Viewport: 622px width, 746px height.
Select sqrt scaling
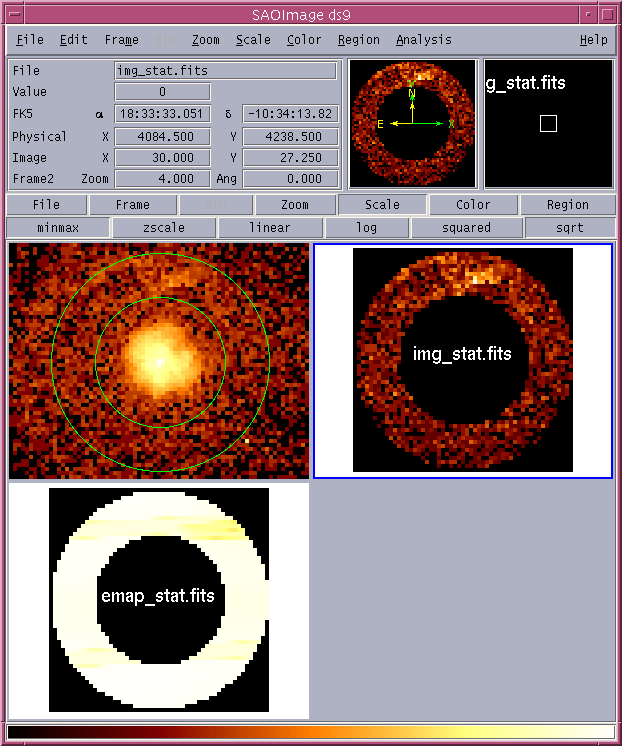click(x=570, y=228)
